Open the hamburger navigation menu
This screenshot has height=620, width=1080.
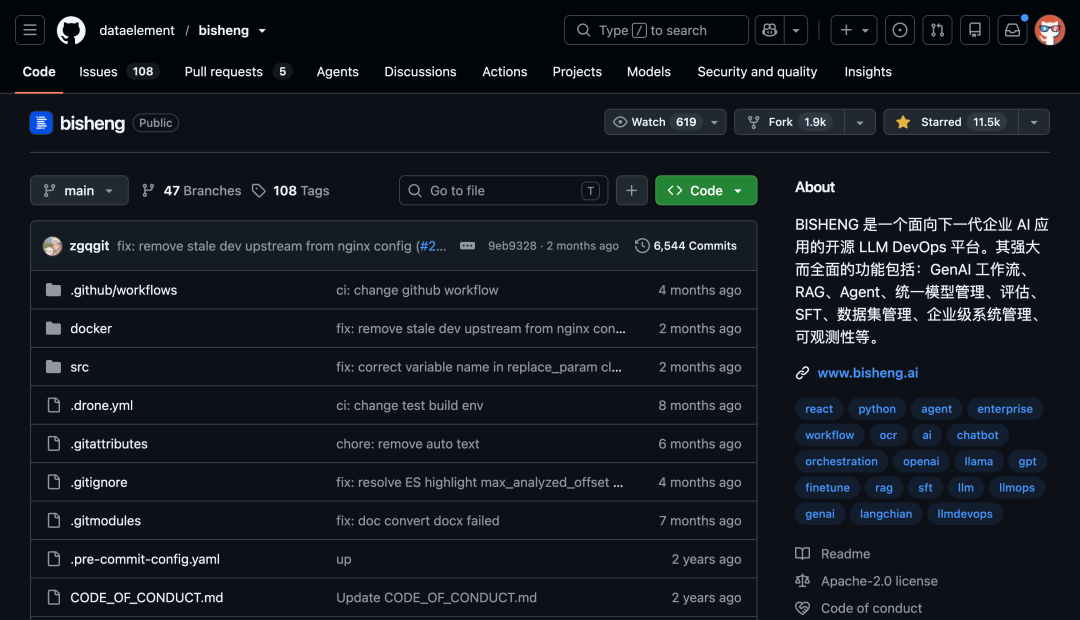pyautogui.click(x=30, y=30)
